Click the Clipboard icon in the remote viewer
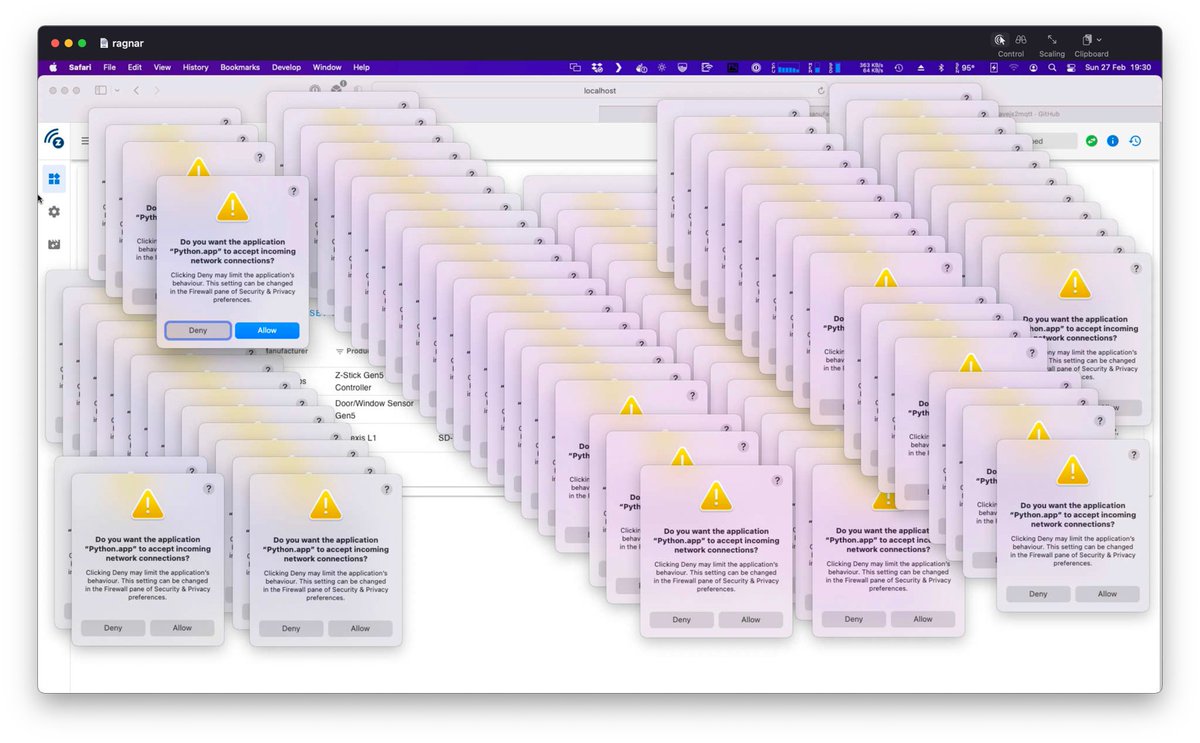Screen dimensions: 1200x743 pyautogui.click(x=1087, y=39)
